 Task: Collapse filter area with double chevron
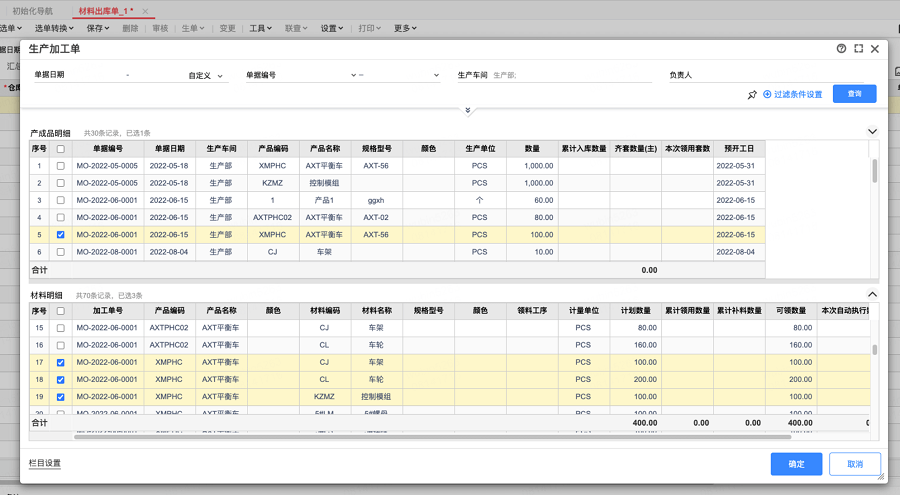[468, 110]
